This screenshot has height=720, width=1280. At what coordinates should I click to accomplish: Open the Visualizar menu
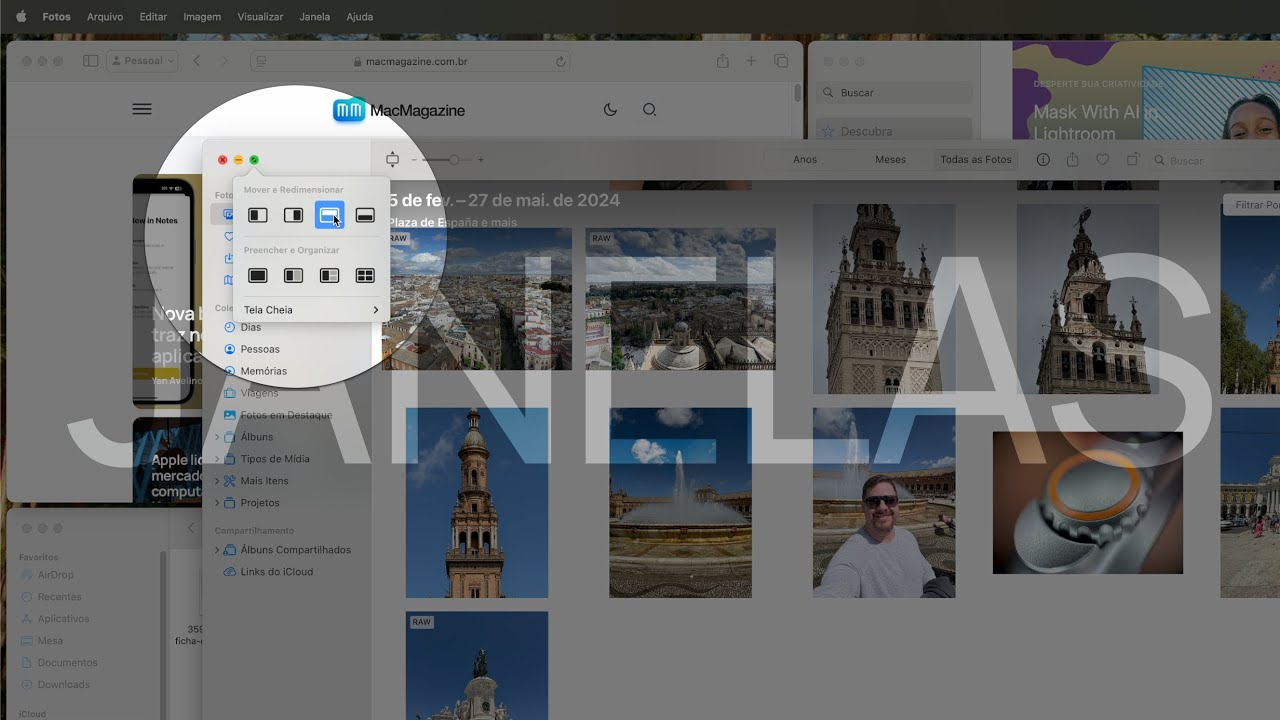[260, 17]
